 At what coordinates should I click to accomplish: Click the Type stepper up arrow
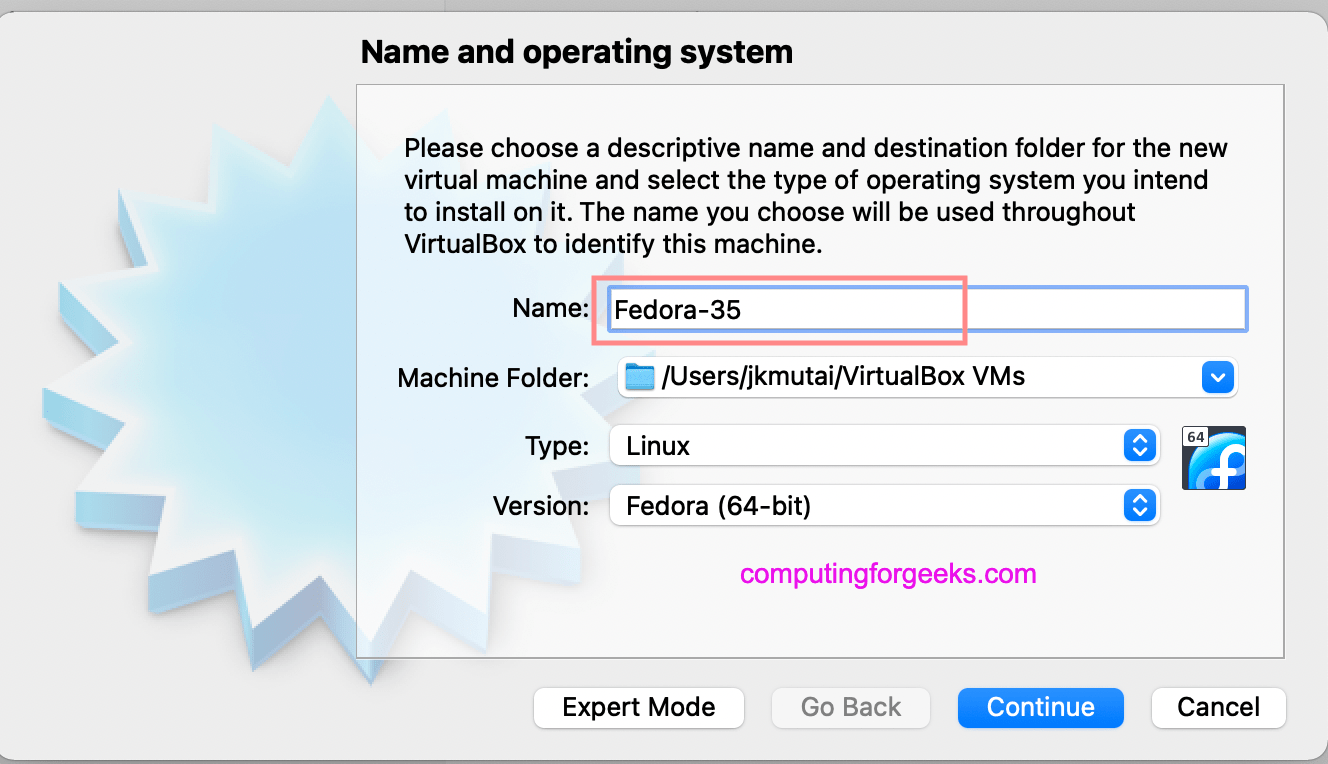click(1139, 441)
